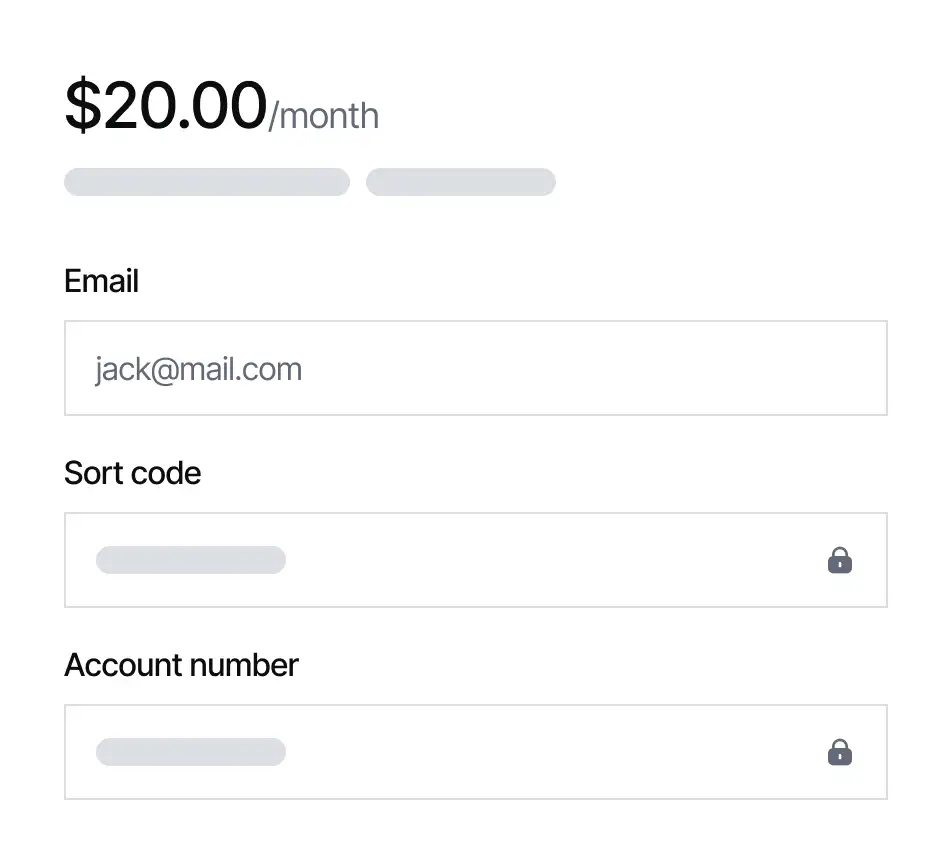952x864 pixels.
Task: Focus the Account number input field
Action: [x=475, y=752]
